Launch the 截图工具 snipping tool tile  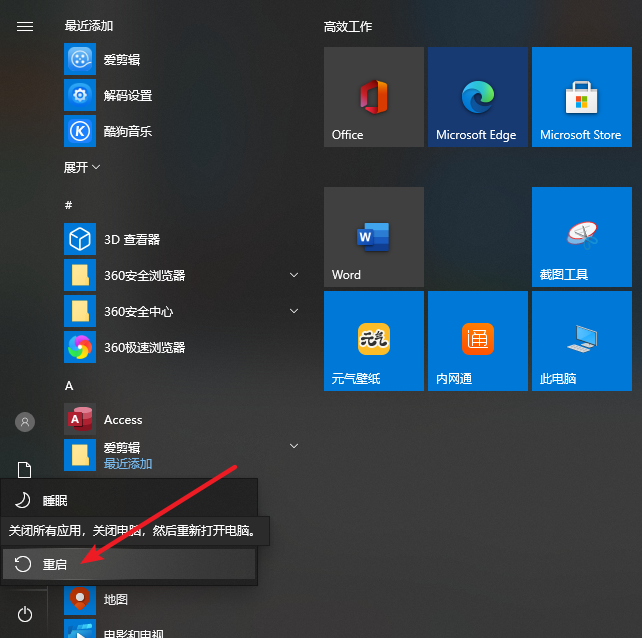coord(581,237)
